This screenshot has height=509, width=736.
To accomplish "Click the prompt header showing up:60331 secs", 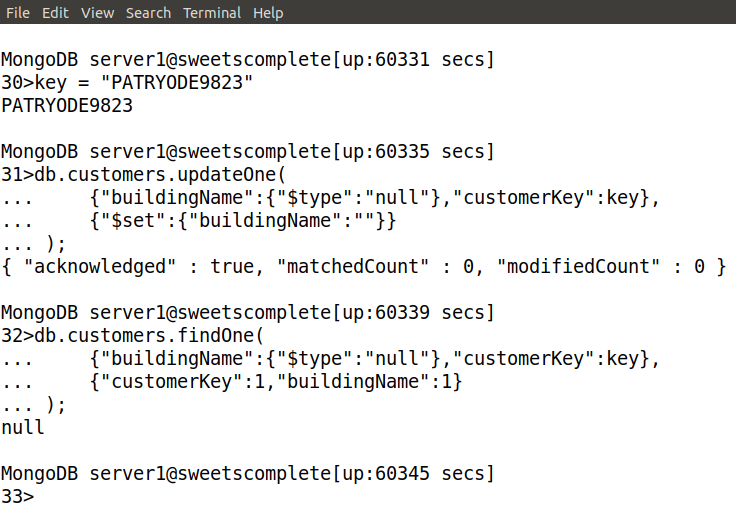I will 247,60.
